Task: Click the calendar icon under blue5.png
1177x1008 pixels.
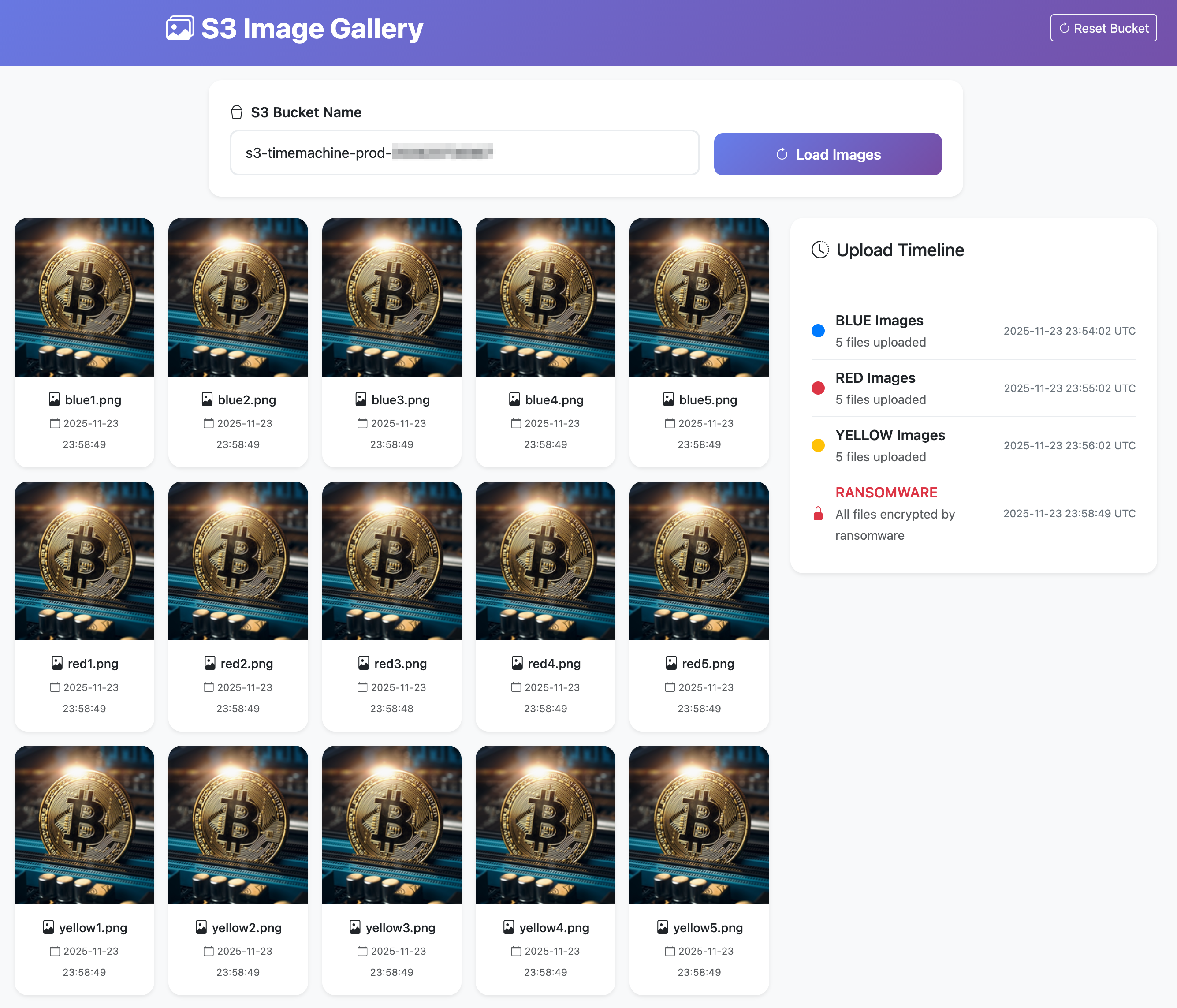Action: tap(670, 423)
